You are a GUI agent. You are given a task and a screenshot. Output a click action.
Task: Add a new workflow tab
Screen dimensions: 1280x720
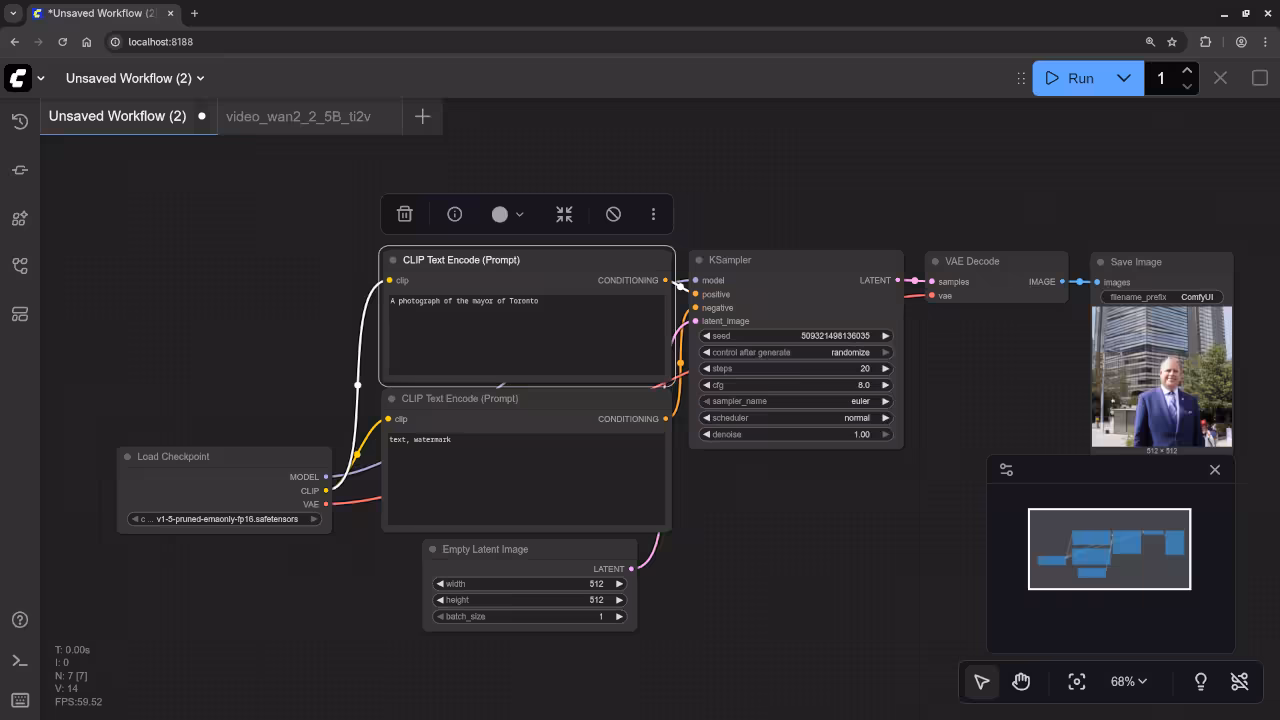[422, 116]
